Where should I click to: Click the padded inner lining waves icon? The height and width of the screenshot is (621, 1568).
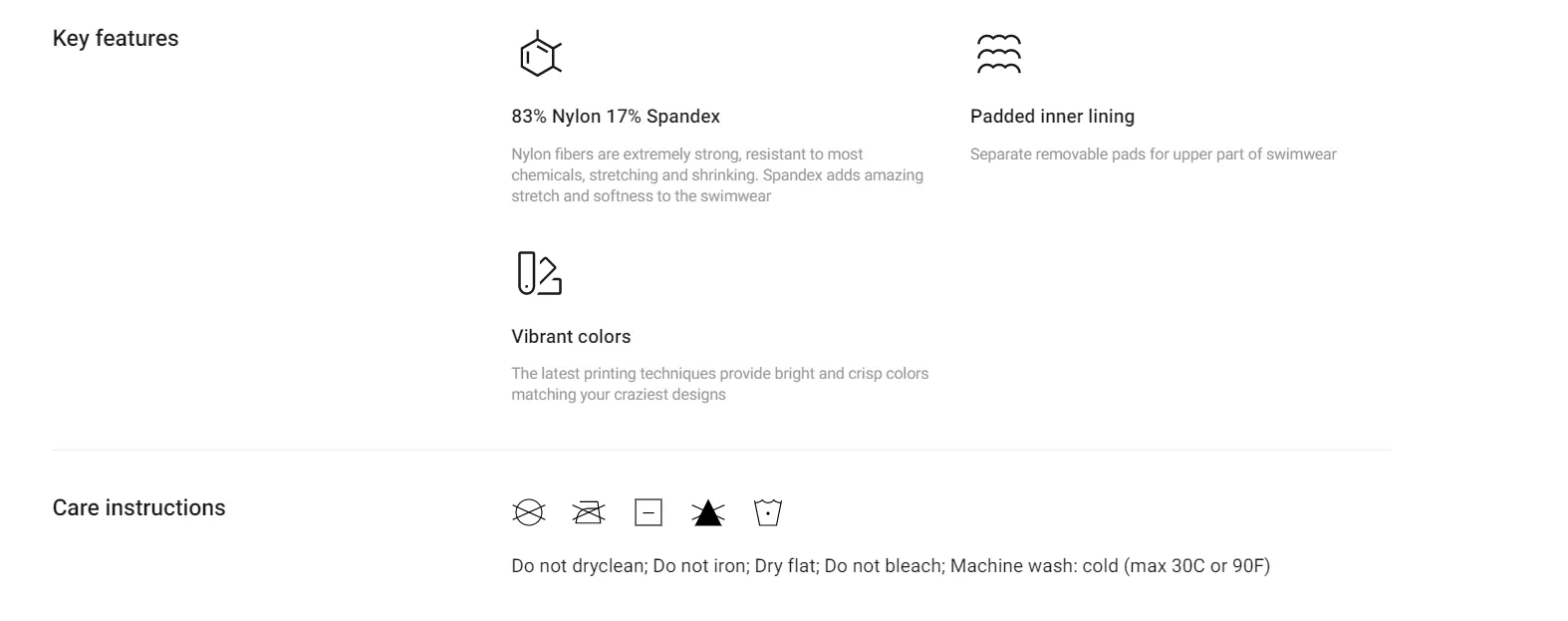(x=998, y=54)
